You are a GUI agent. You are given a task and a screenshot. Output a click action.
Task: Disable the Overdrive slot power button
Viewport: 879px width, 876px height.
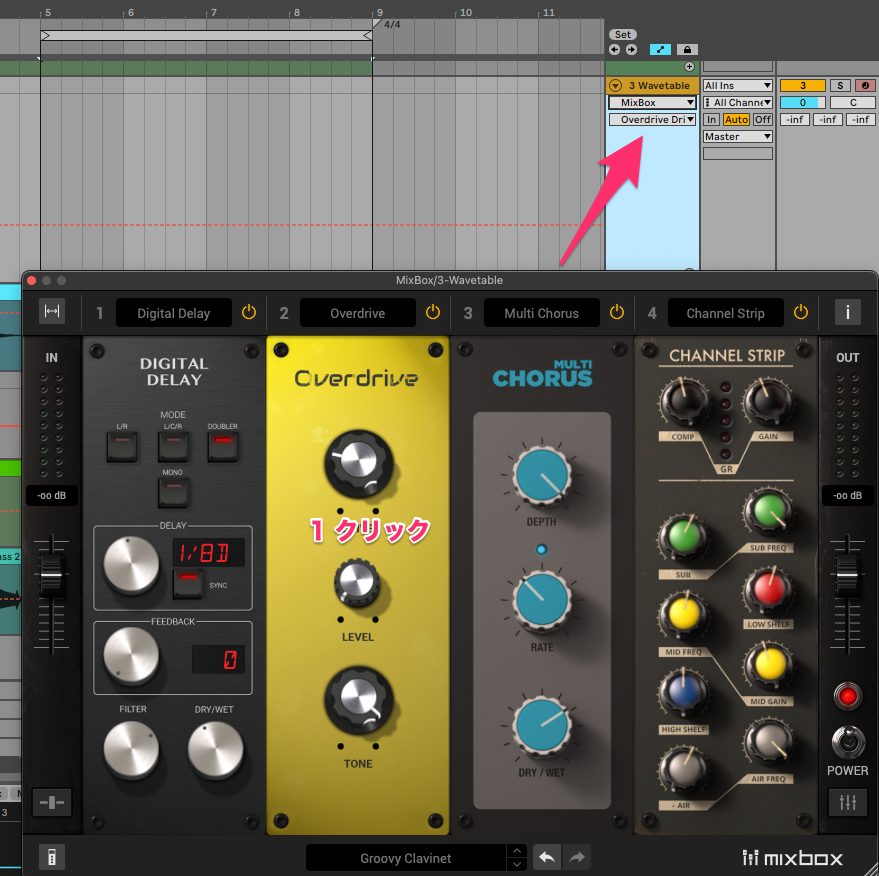pos(432,313)
